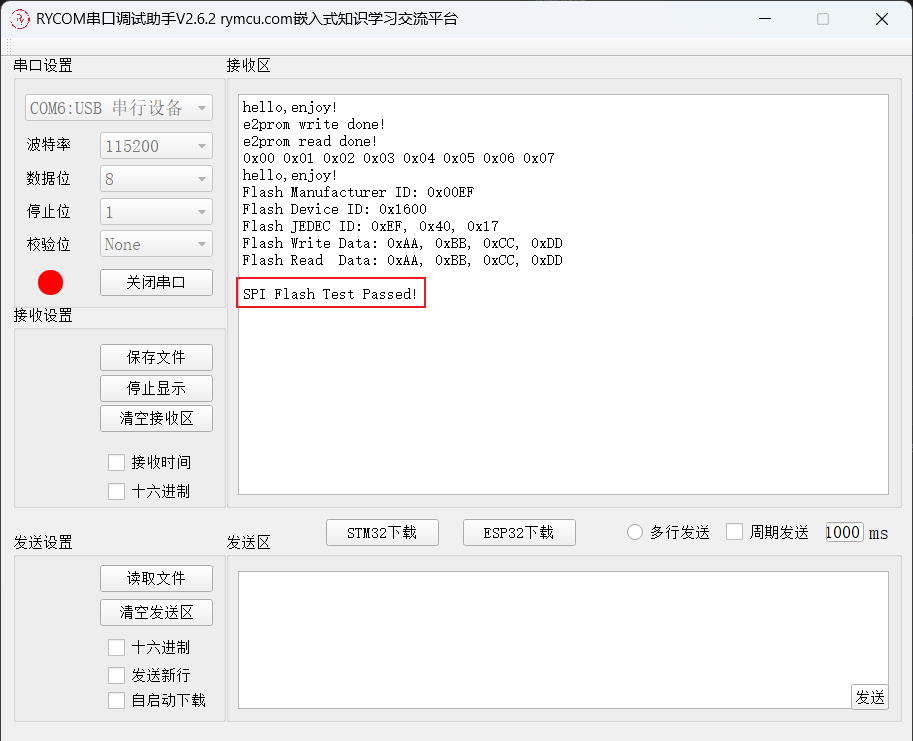
Task: Start an ESP32 download with ESP32下载
Action: click(519, 532)
